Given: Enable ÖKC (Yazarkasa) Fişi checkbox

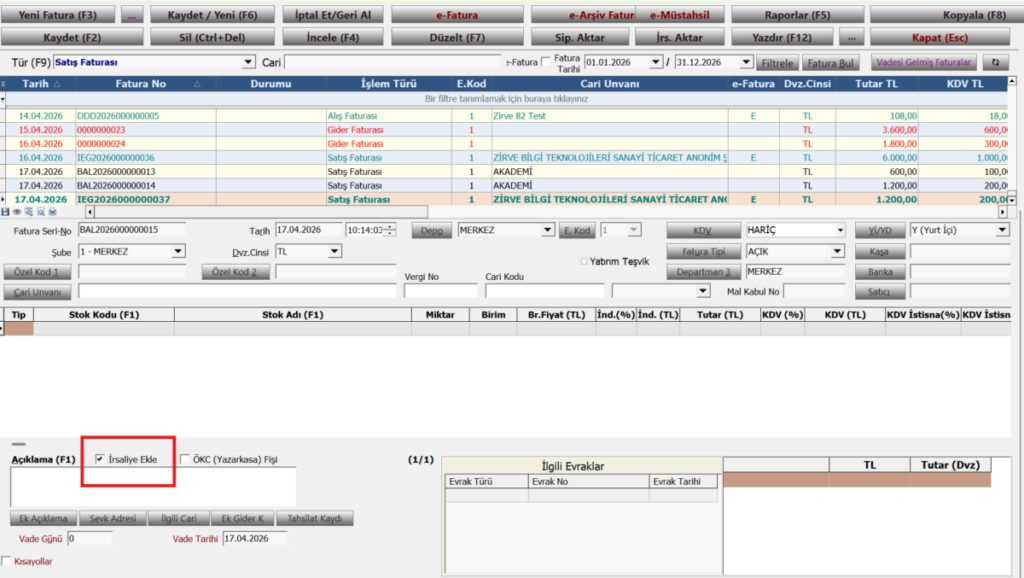Looking at the screenshot, I should (185, 459).
